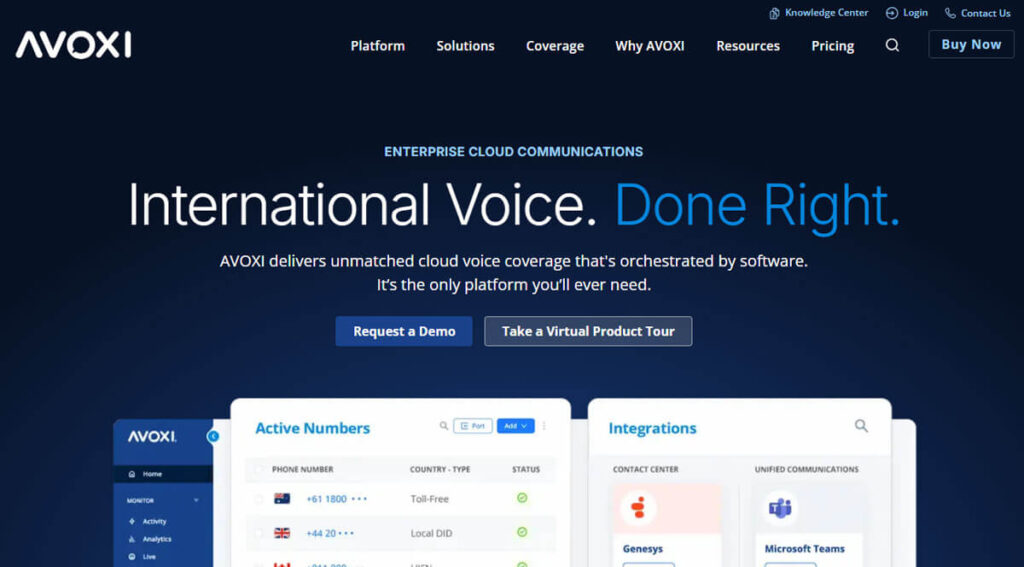Open the site search magnifier icon
1024x567 pixels.
click(892, 45)
